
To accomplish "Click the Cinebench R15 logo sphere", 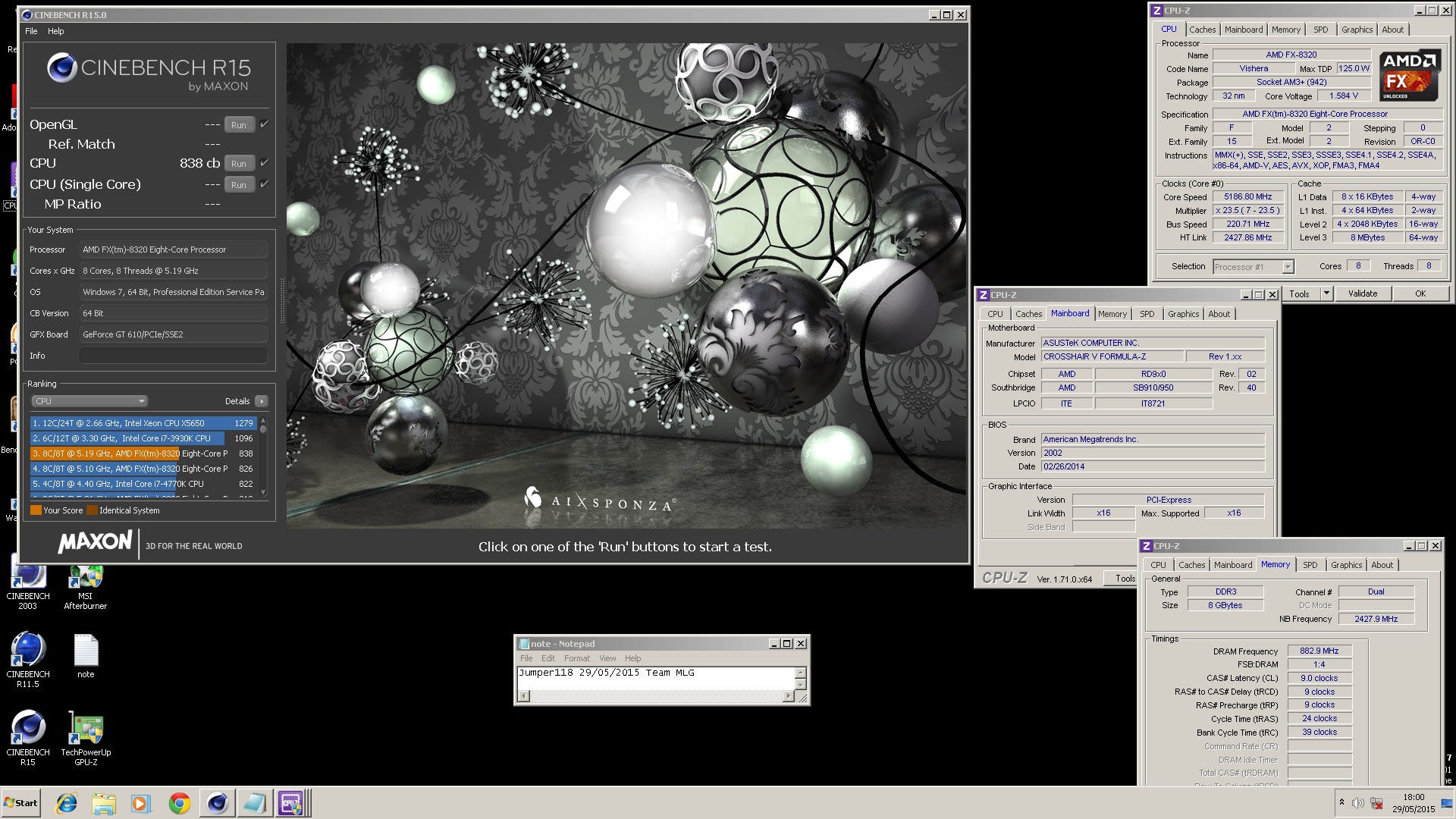I will point(61,68).
